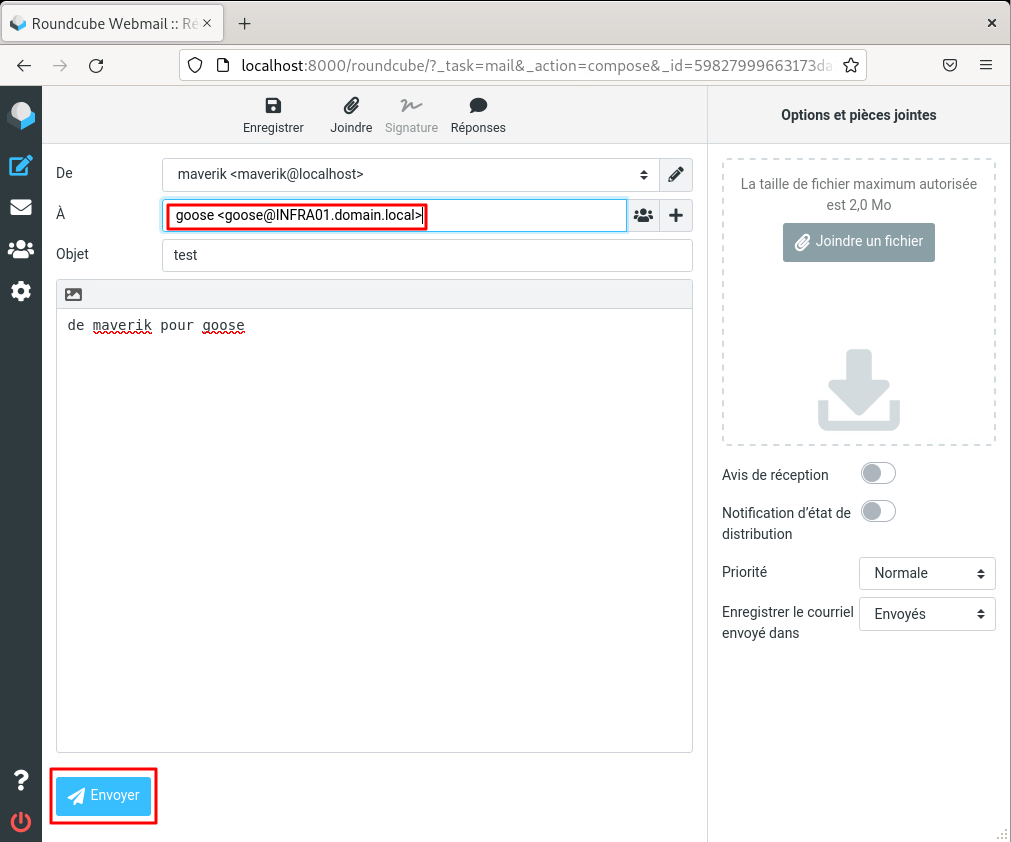Open Contacts icon in sidebar
Image resolution: width=1011 pixels, height=842 pixels.
click(21, 249)
